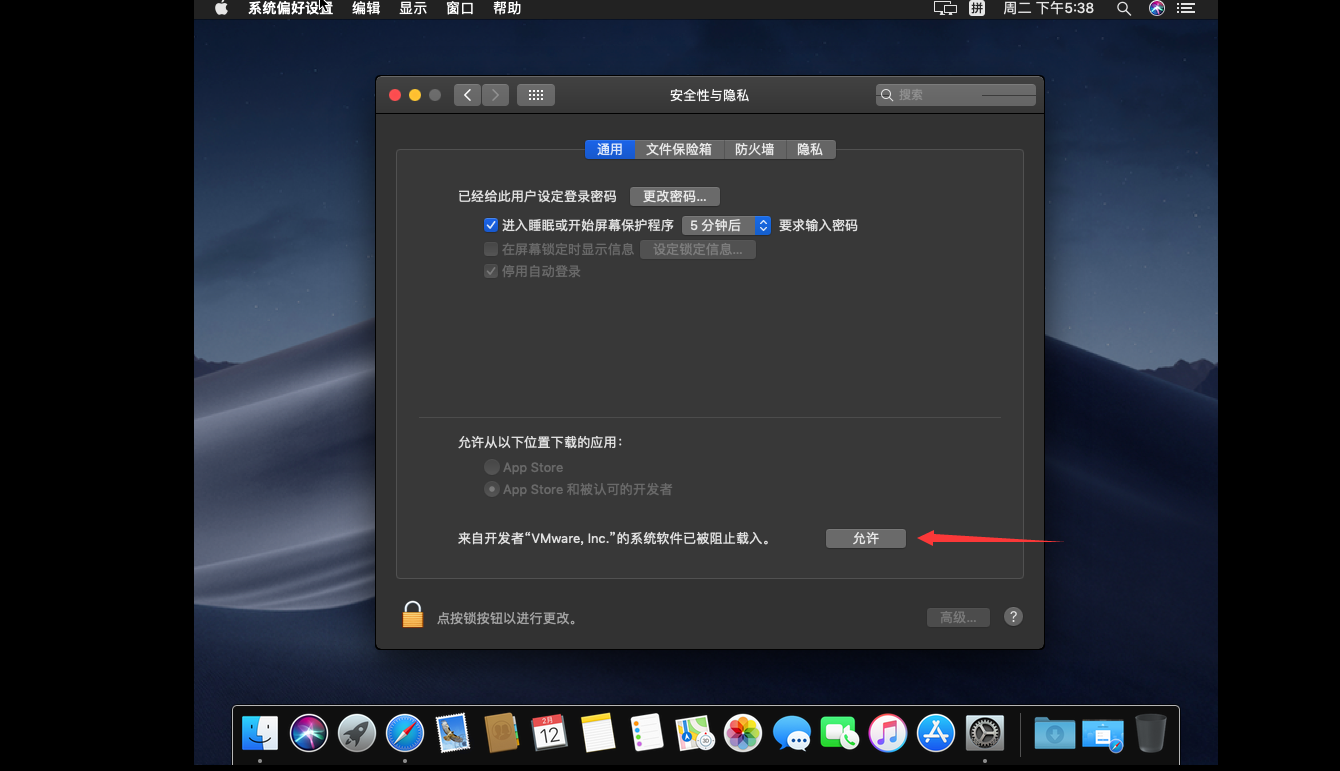Open help with the question mark button

click(x=1013, y=616)
